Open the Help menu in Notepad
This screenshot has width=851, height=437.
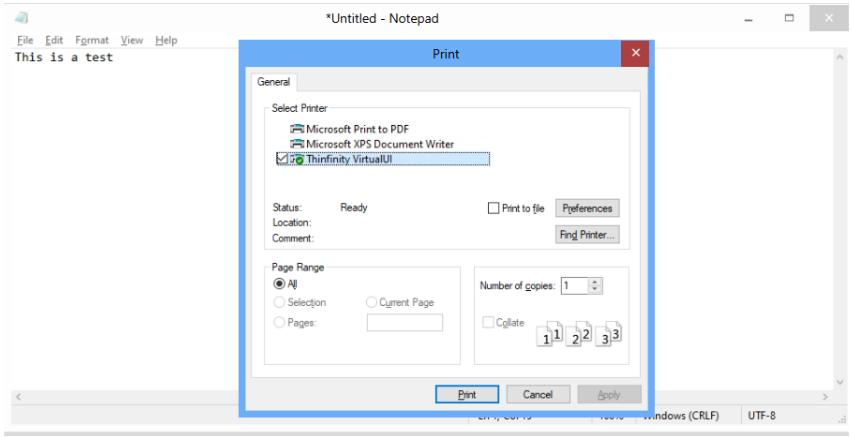[x=166, y=40]
